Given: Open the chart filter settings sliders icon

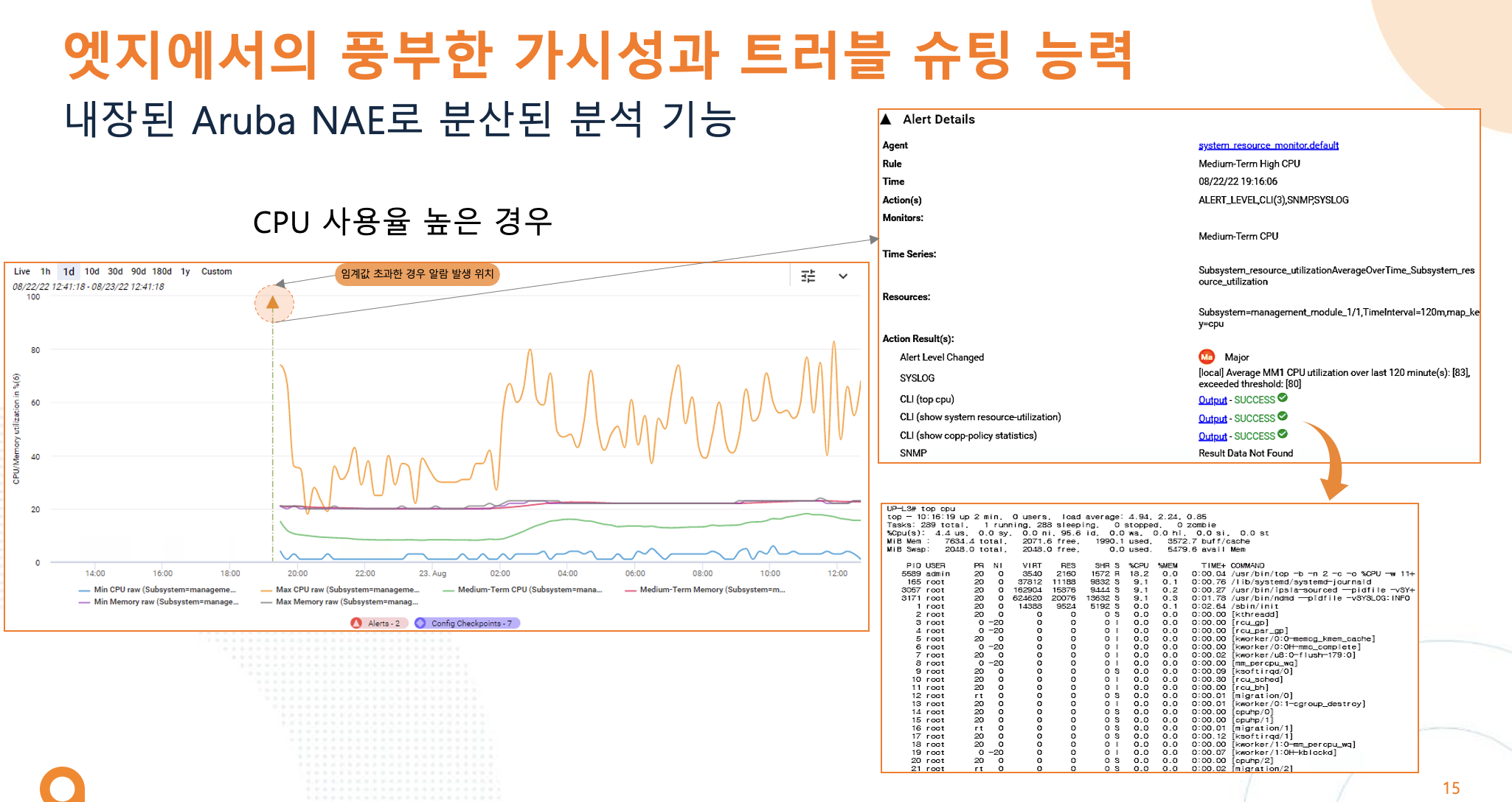Looking at the screenshot, I should pyautogui.click(x=808, y=276).
